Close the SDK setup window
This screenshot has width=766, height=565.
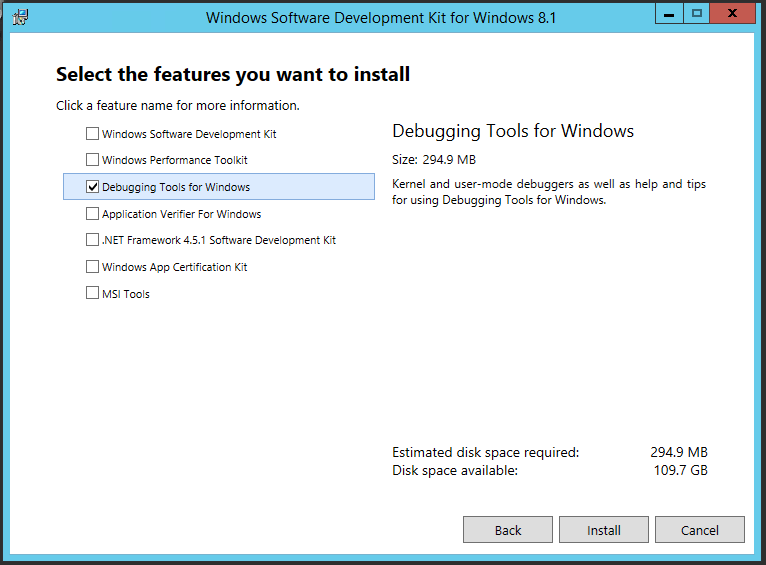732,14
